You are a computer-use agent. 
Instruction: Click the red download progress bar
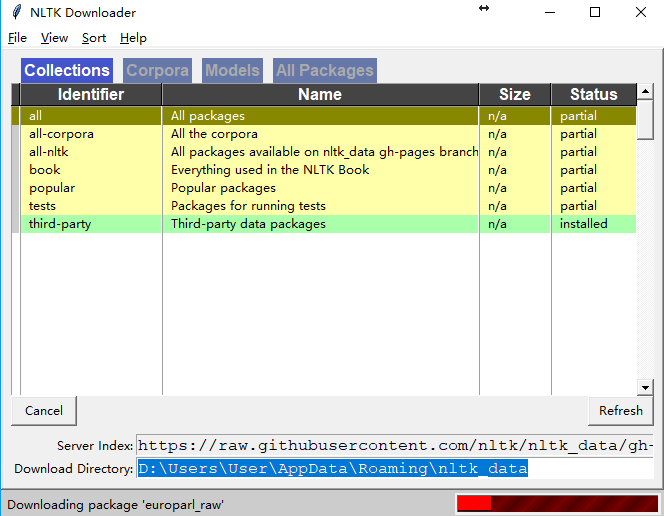[556, 504]
